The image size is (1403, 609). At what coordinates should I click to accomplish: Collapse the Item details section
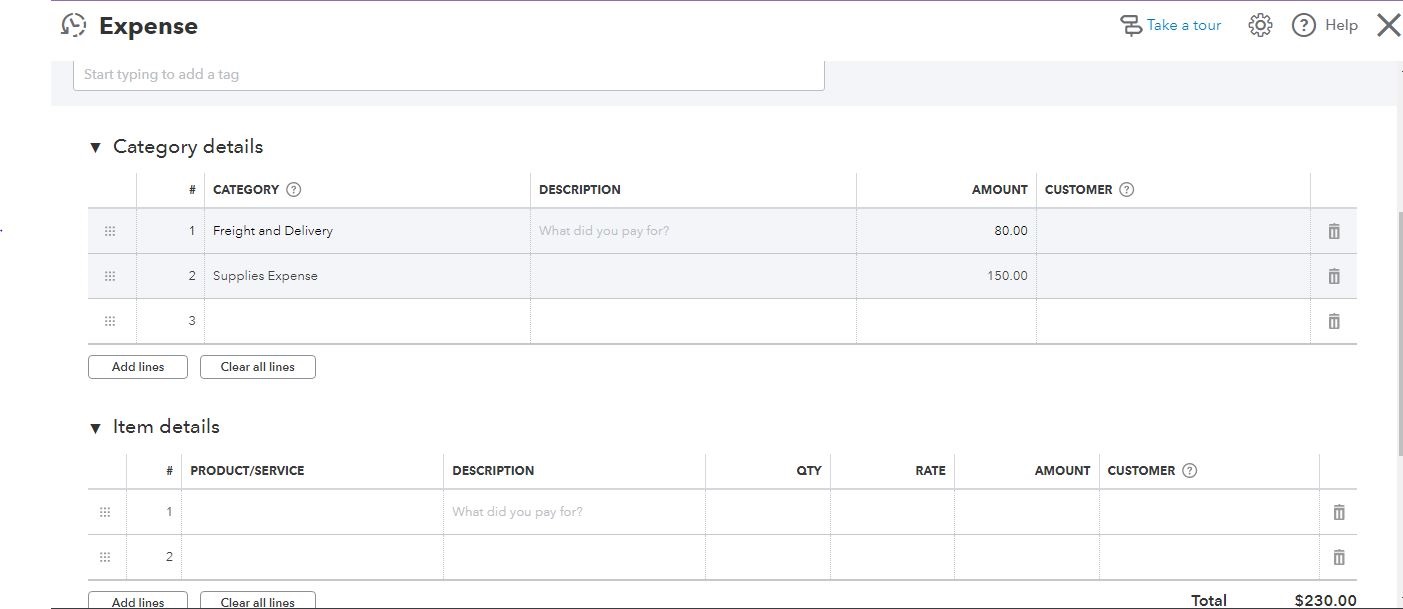click(95, 428)
